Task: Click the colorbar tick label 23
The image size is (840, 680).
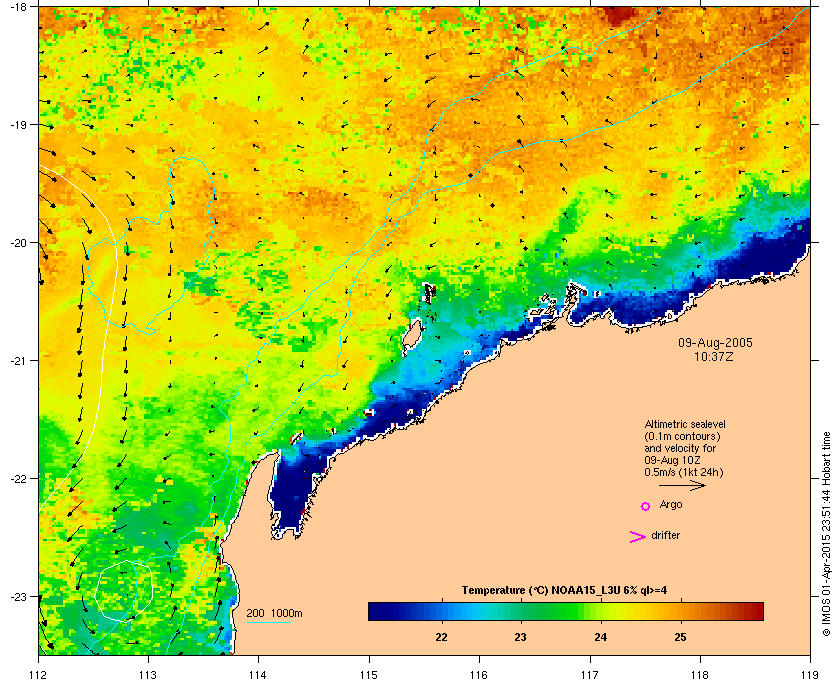Action: click(x=521, y=637)
